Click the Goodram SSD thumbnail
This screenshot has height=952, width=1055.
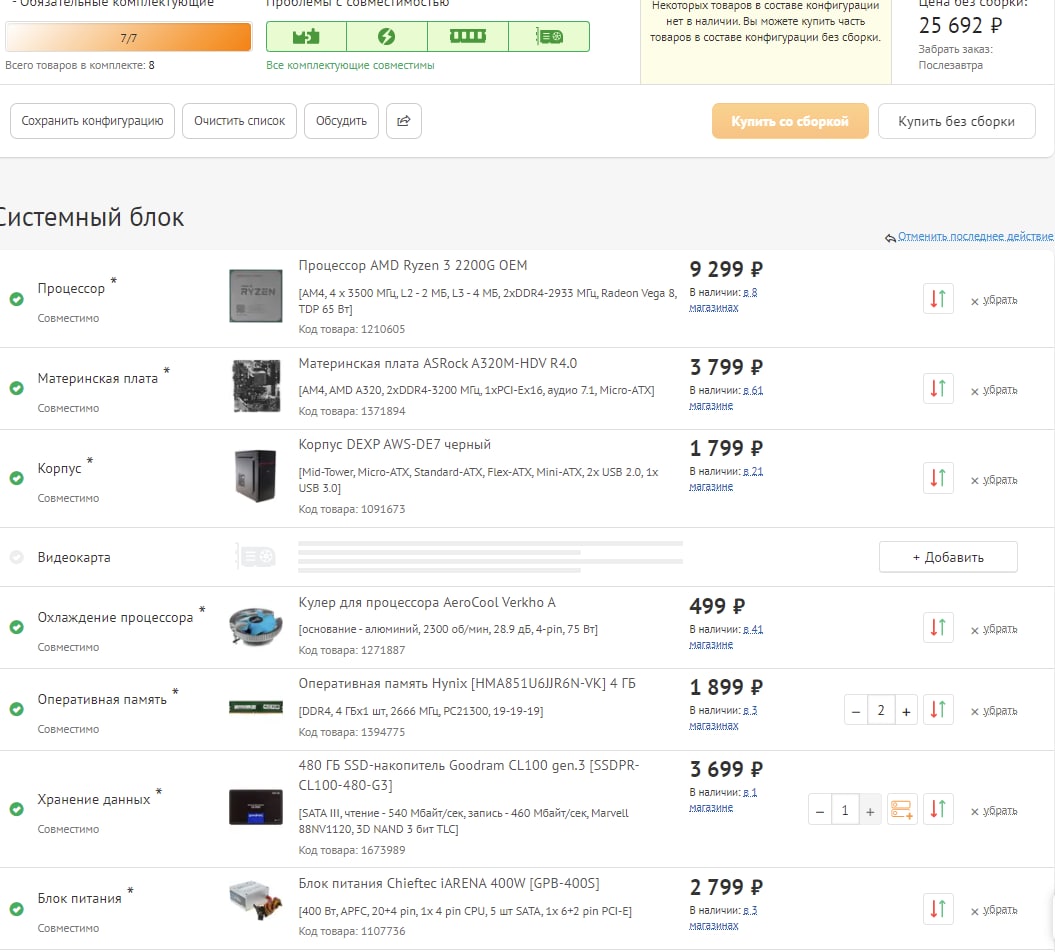(256, 807)
